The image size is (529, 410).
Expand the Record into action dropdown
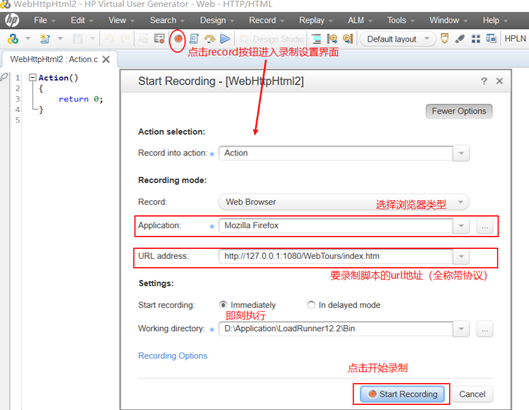point(461,153)
